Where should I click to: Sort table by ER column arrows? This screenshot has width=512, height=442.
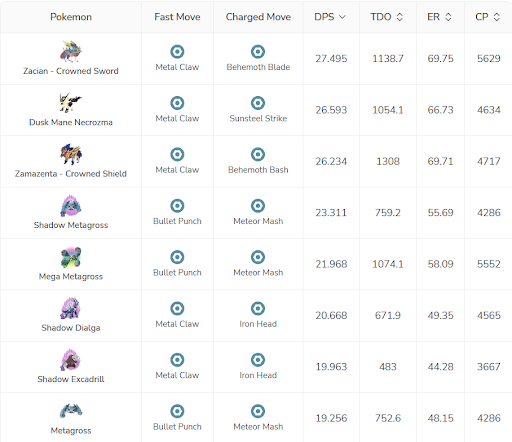448,17
